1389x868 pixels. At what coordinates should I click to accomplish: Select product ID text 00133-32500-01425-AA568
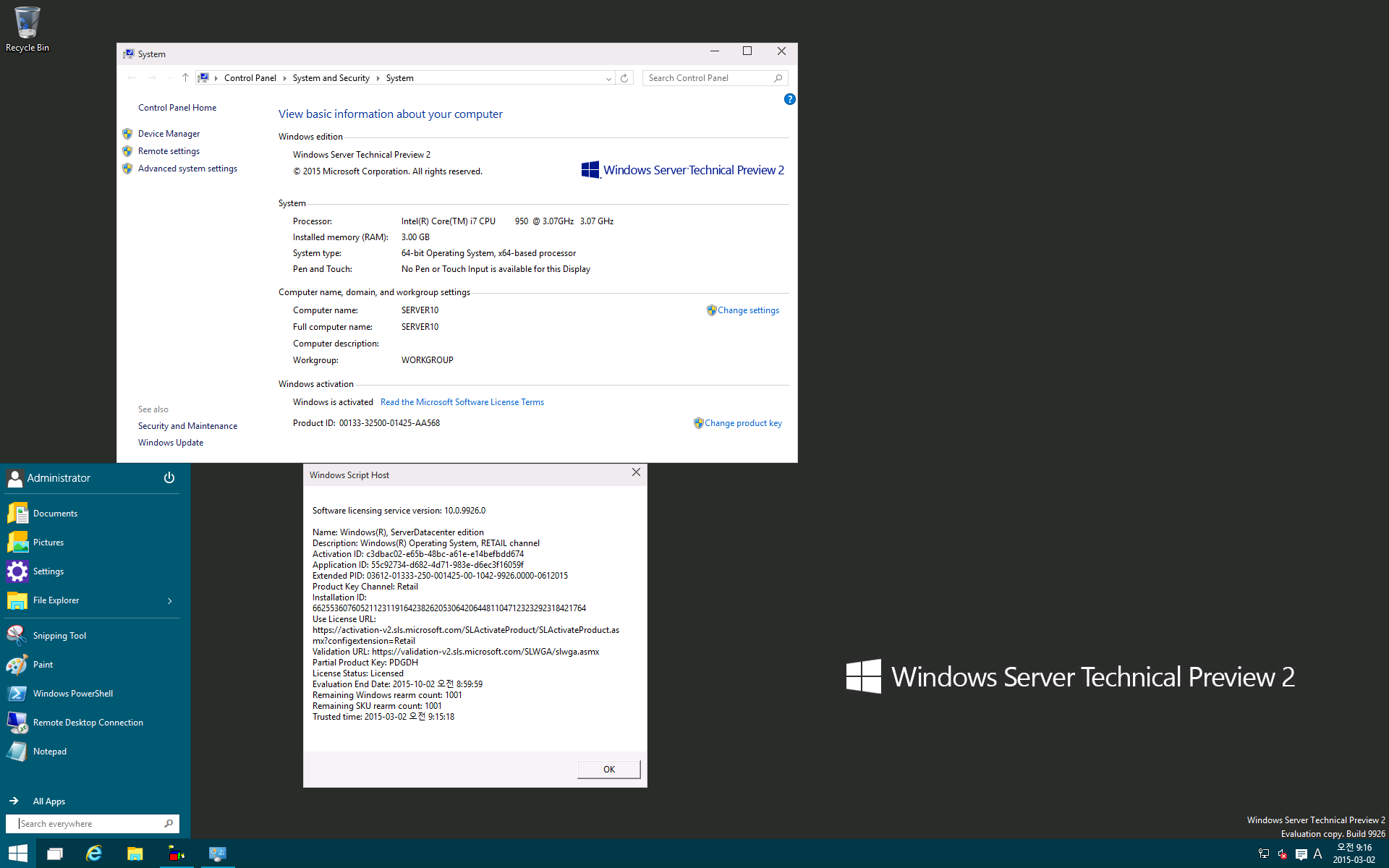pyautogui.click(x=389, y=423)
